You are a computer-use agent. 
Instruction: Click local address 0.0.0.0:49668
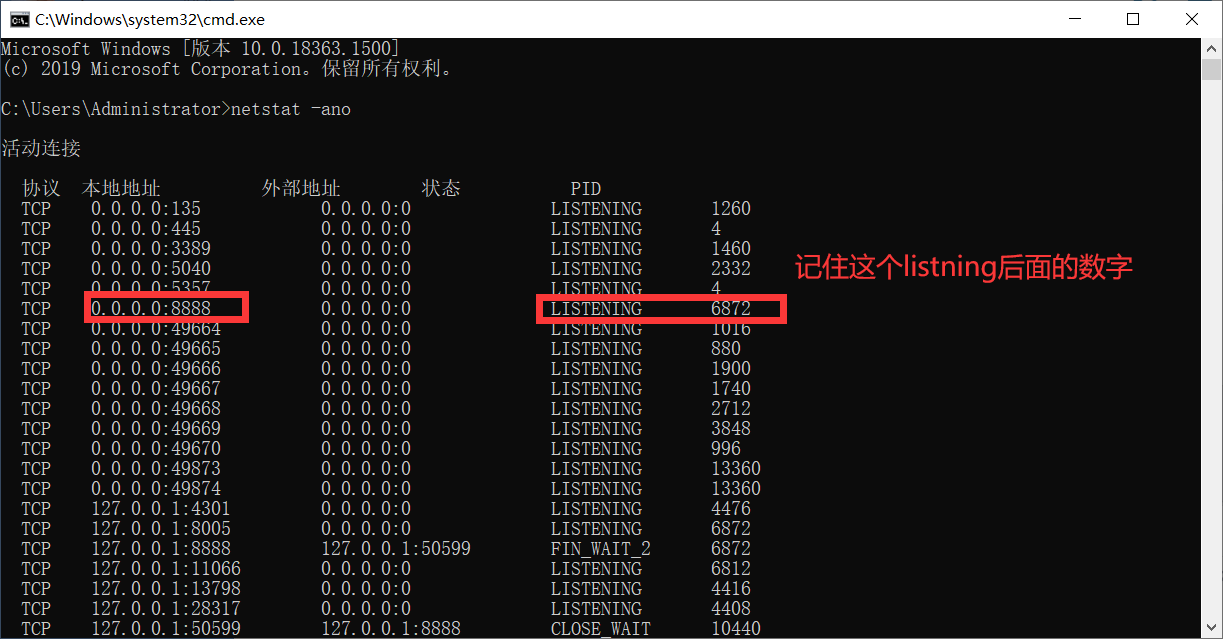(x=156, y=409)
